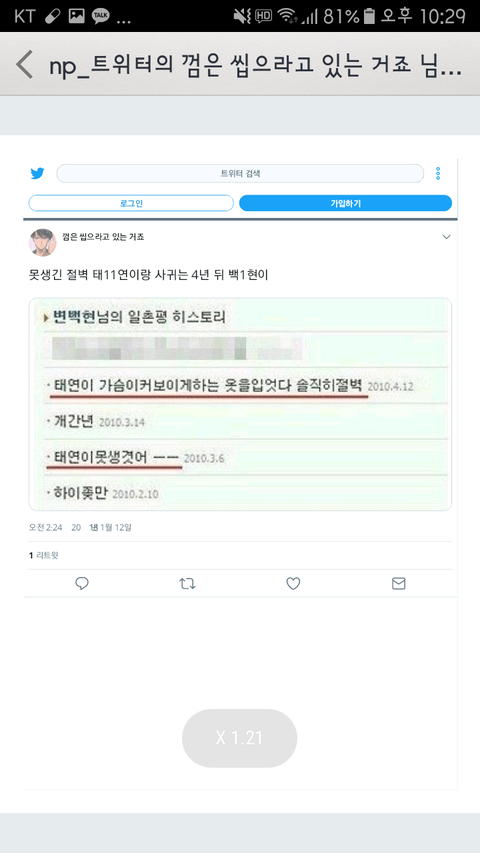The width and height of the screenshot is (480, 853).
Task: Expand the tweet chevron dropdown
Action: 446,237
